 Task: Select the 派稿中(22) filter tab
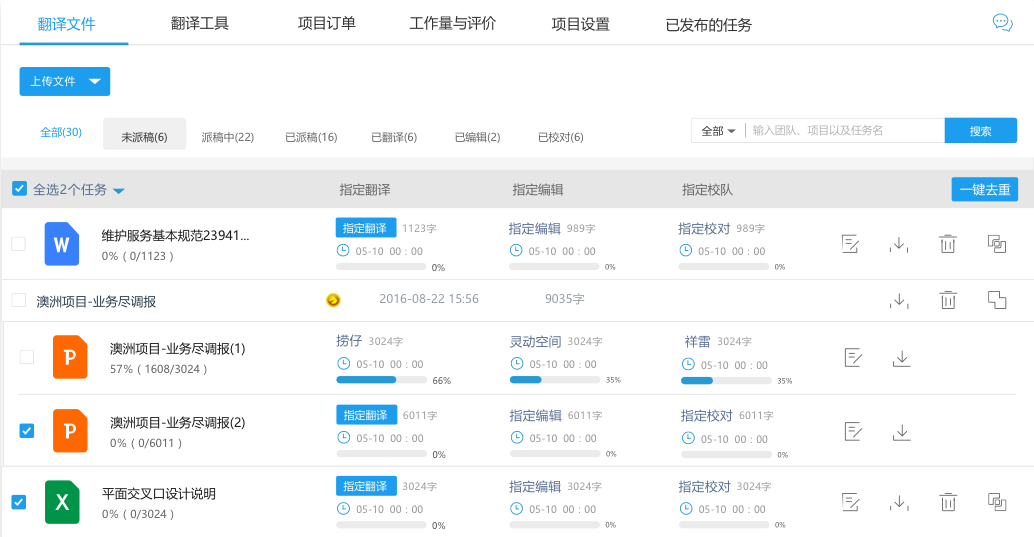coord(227,137)
